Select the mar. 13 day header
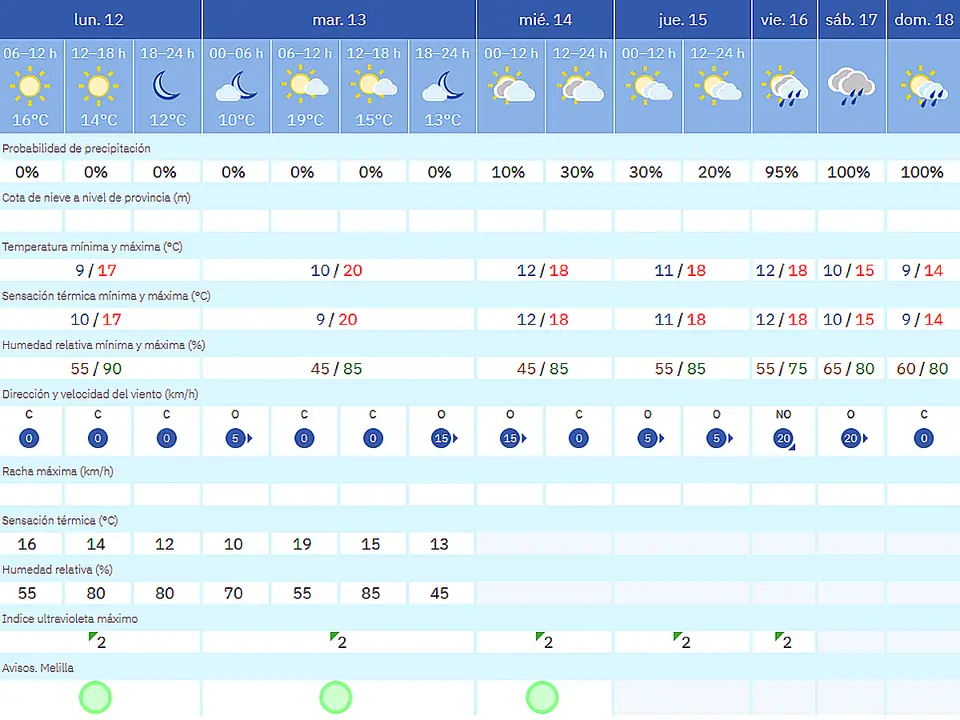This screenshot has height=720, width=960. click(339, 20)
